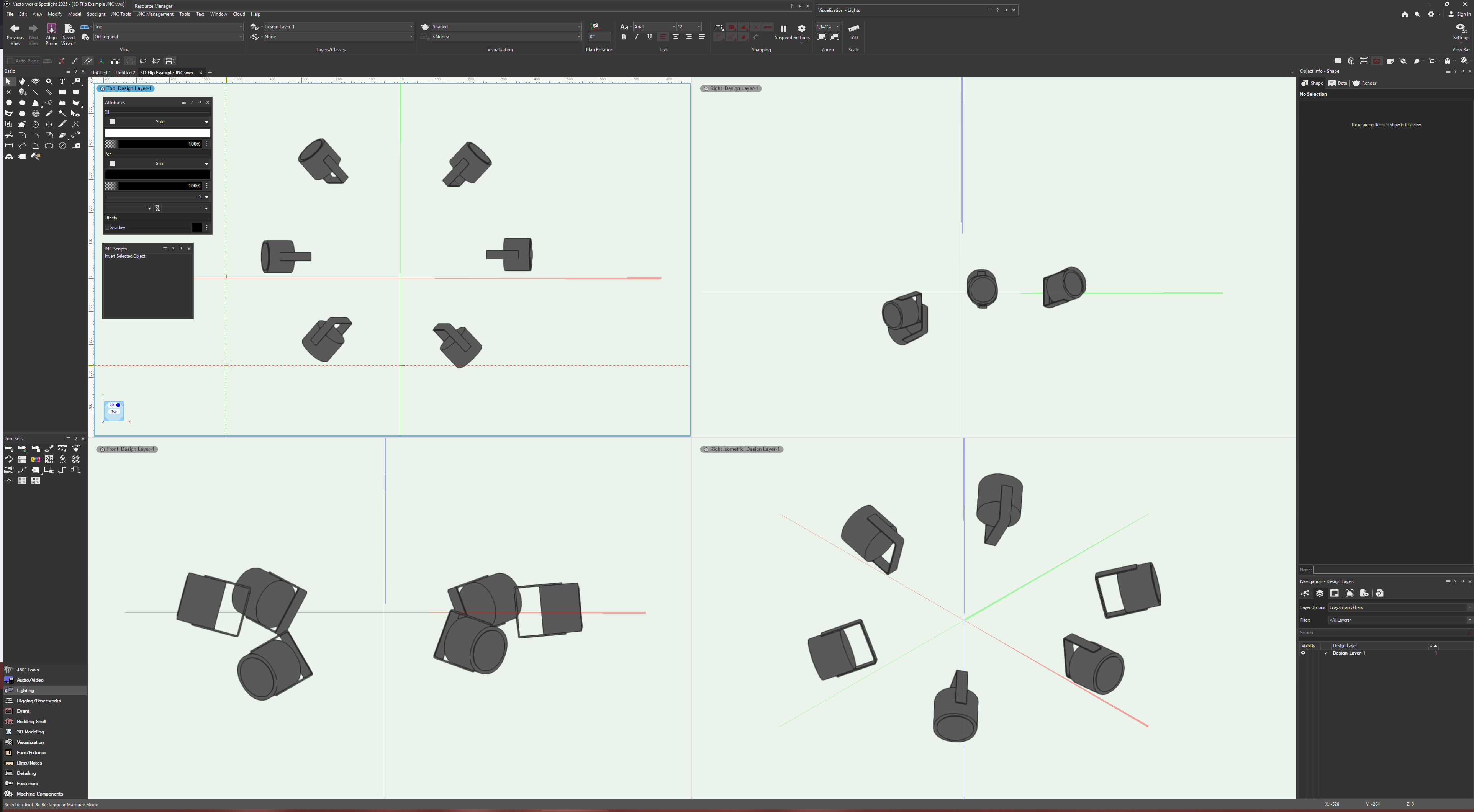Open Layer Options Gray/Snap Others dropdown
Screen dimensions: 1474x812
pos(1399,607)
